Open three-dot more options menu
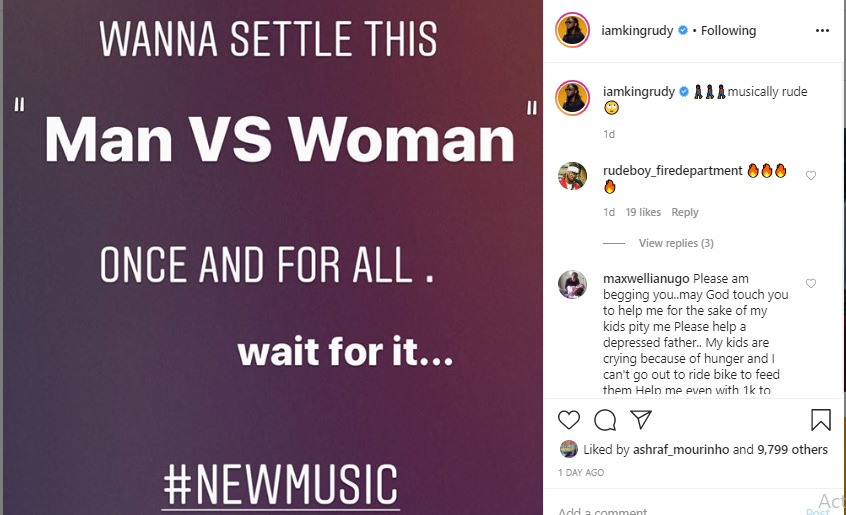846x515 pixels. tap(822, 31)
